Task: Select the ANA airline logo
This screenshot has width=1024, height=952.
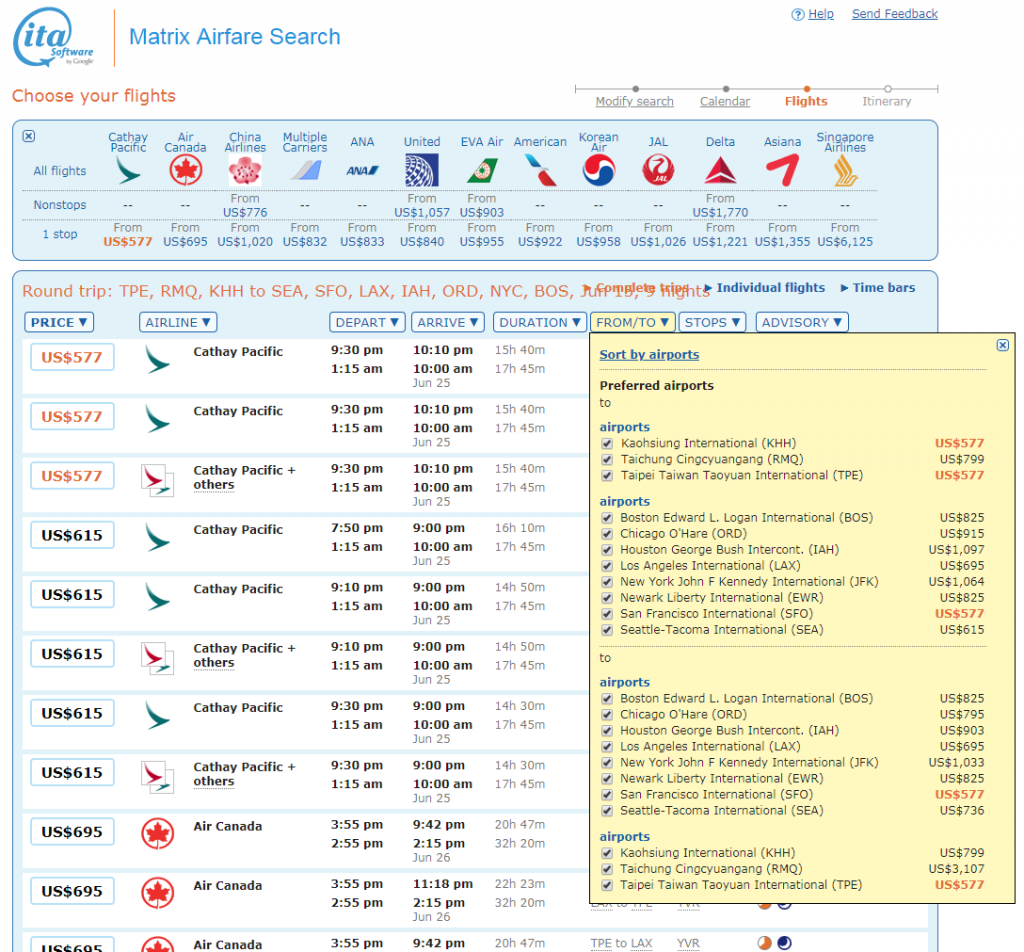Action: tap(362, 171)
